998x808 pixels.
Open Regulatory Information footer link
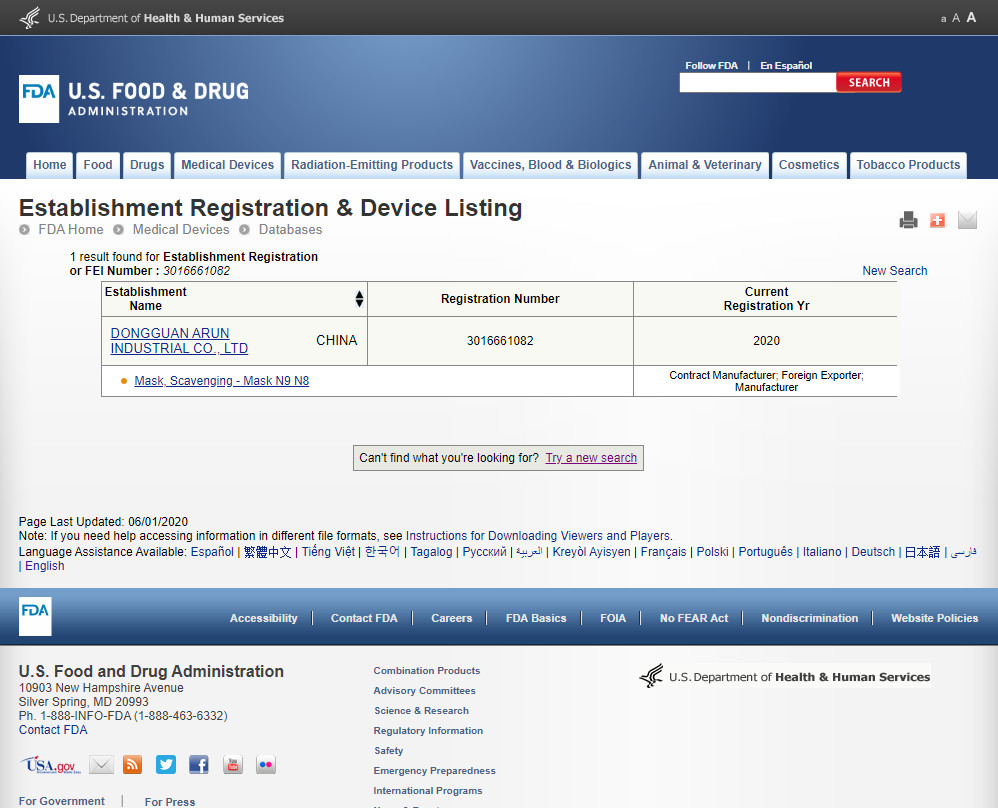tap(428, 730)
